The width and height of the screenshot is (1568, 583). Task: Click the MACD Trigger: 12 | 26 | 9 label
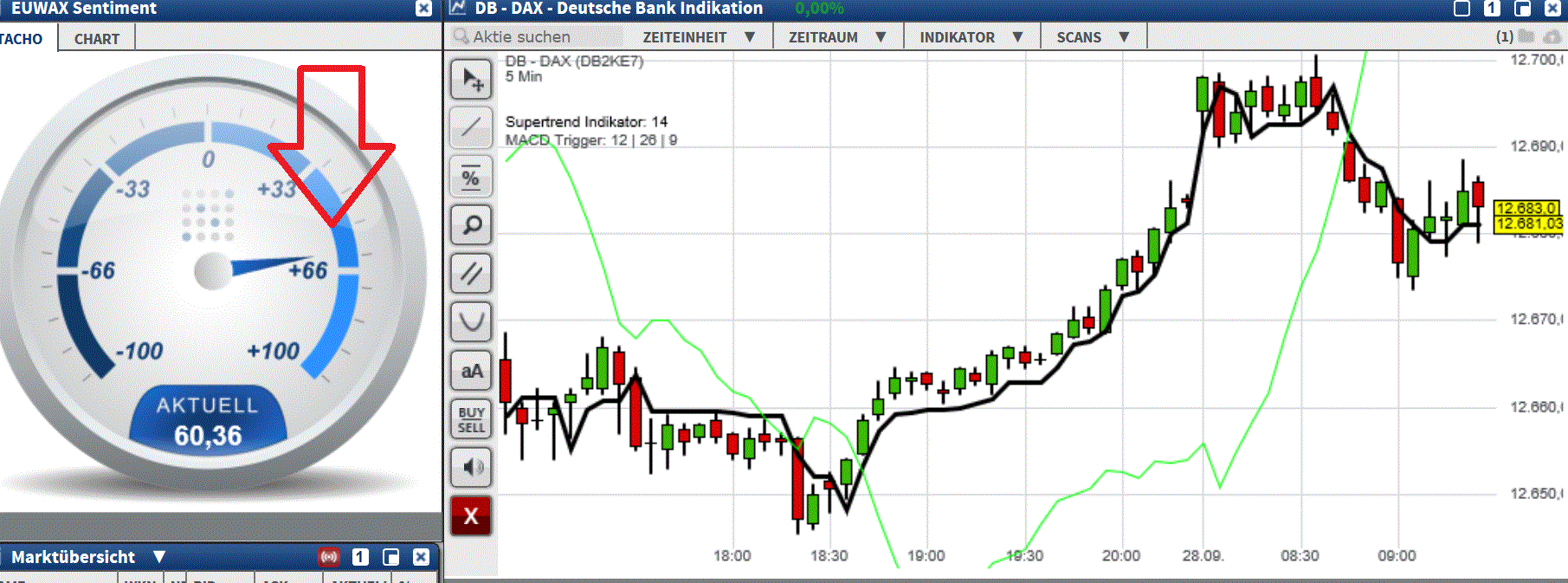click(x=591, y=139)
